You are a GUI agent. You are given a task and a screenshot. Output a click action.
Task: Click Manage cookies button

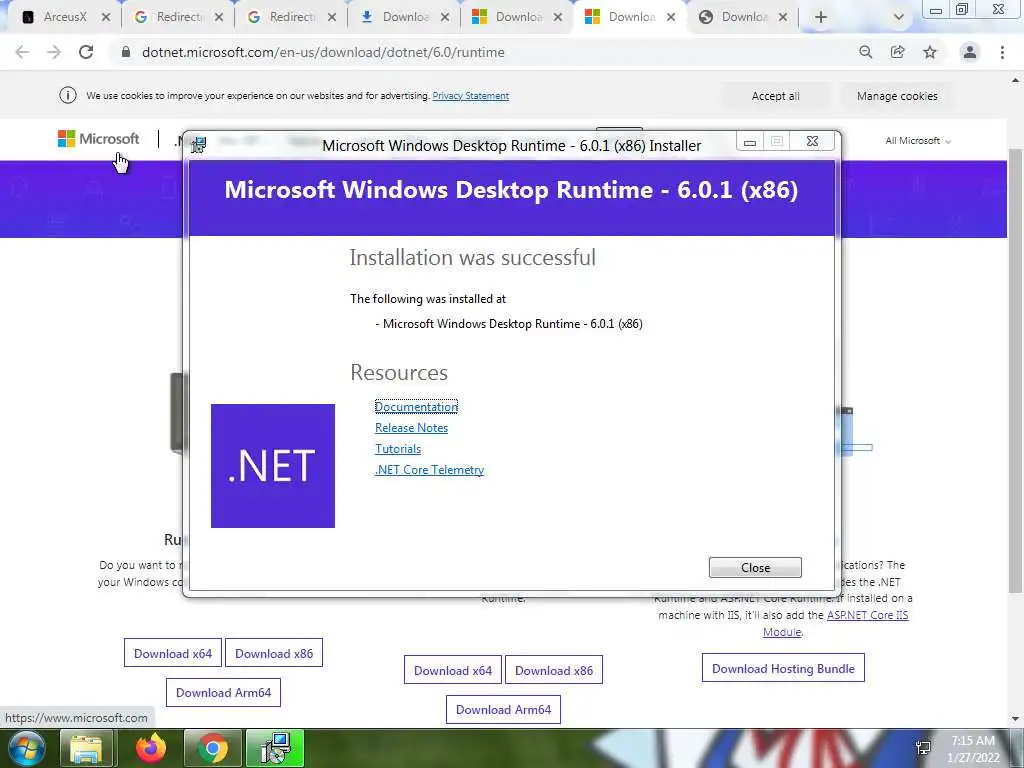(897, 96)
